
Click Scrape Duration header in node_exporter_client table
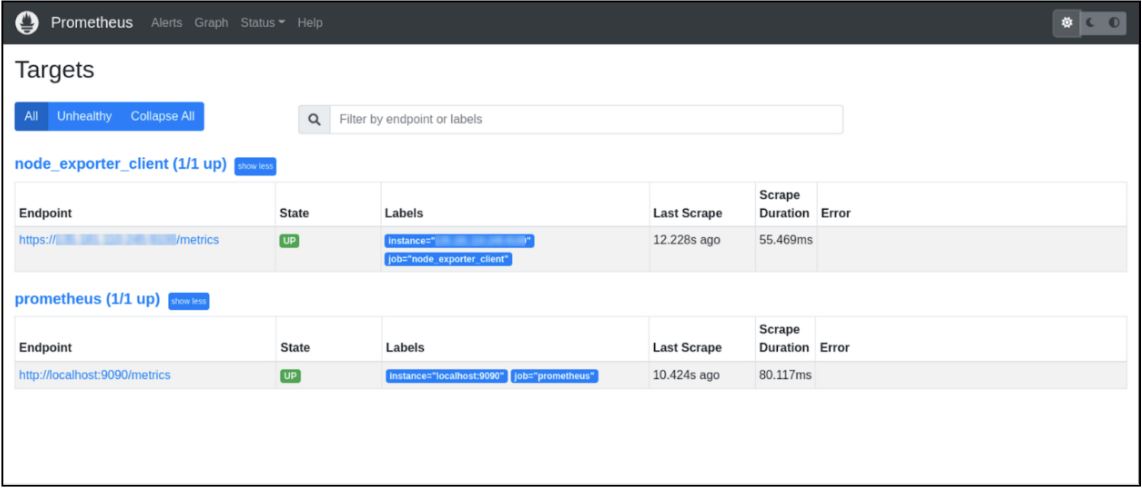pyautogui.click(x=784, y=204)
